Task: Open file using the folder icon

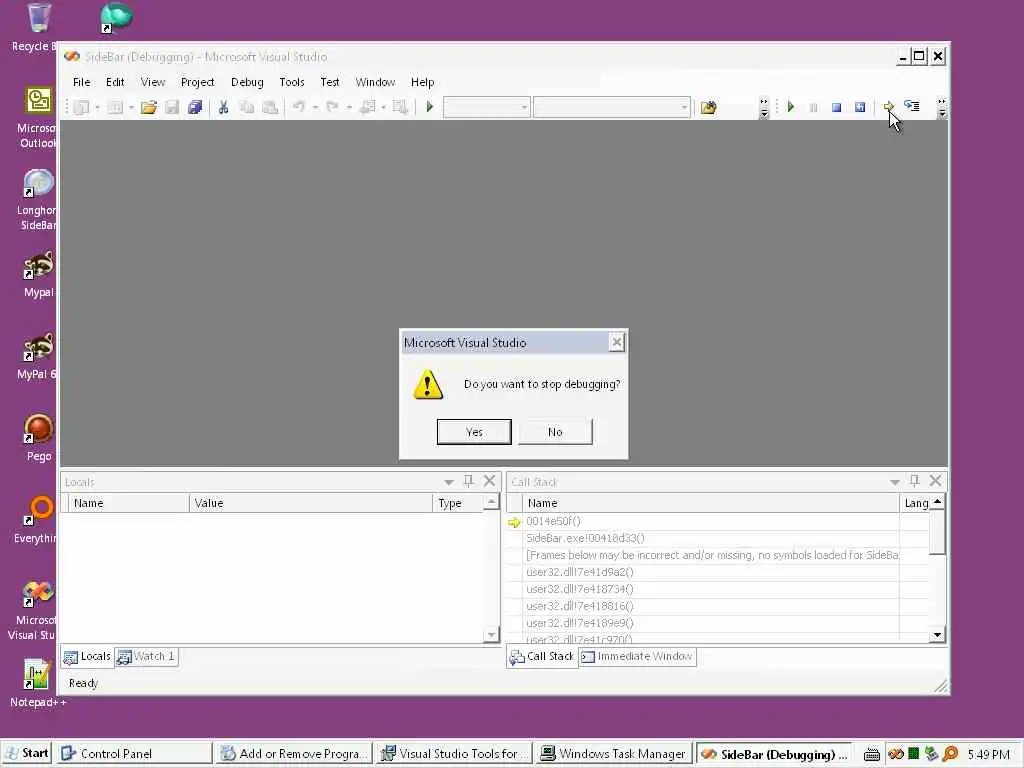Action: click(x=149, y=107)
